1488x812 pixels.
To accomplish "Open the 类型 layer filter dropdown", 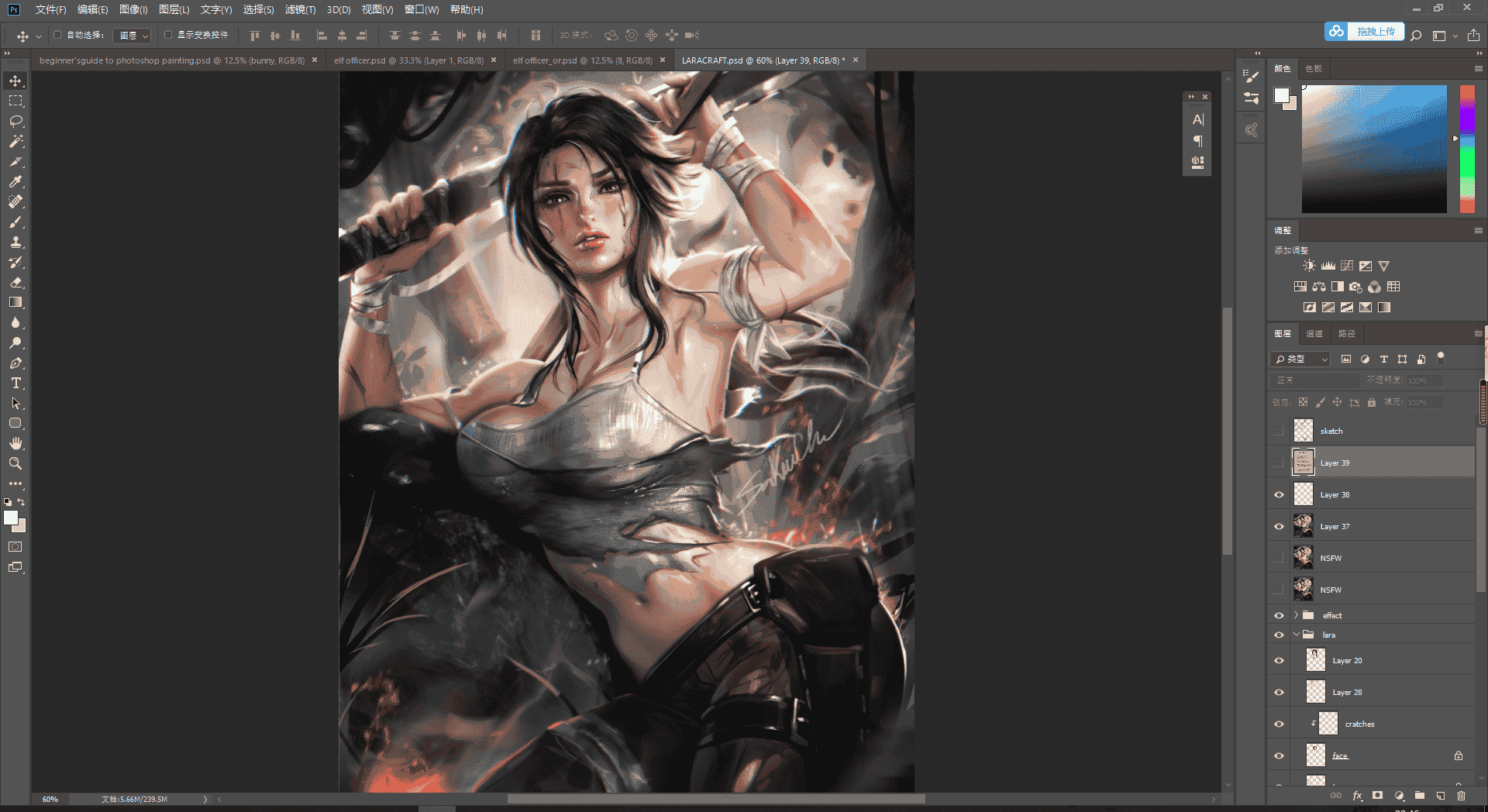I will click(1300, 360).
